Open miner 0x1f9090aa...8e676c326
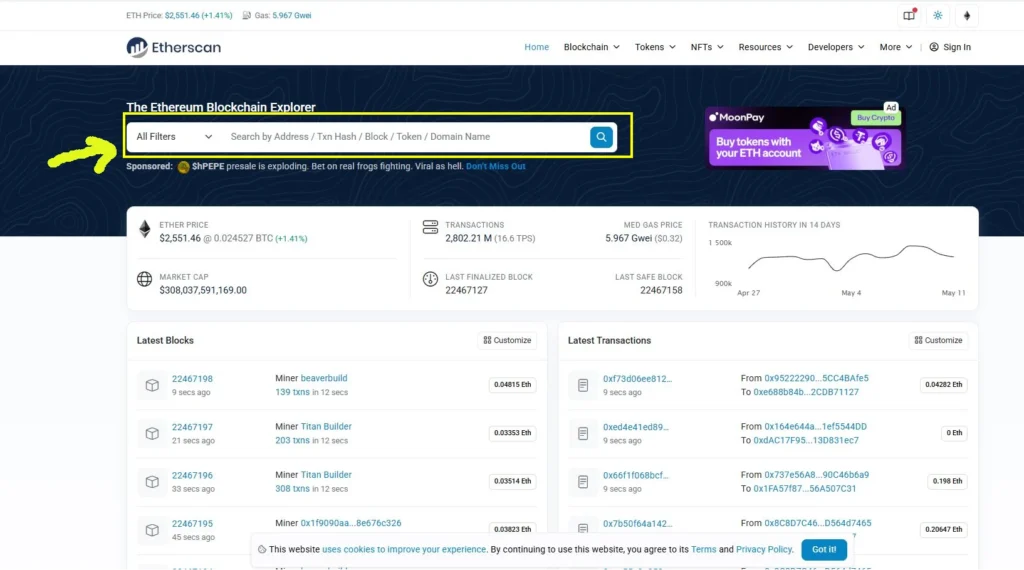The image size is (1024, 570). pos(351,523)
